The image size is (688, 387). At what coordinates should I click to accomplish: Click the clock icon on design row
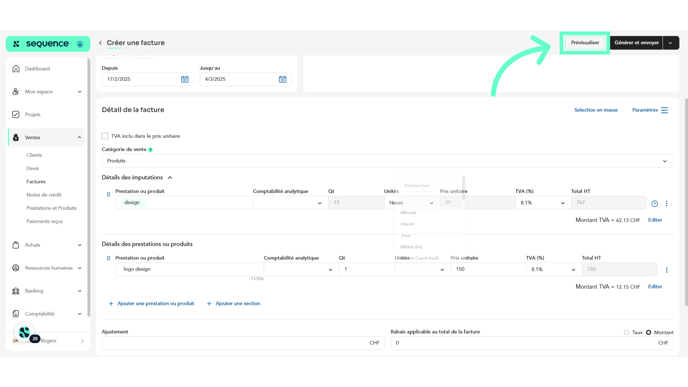click(654, 204)
